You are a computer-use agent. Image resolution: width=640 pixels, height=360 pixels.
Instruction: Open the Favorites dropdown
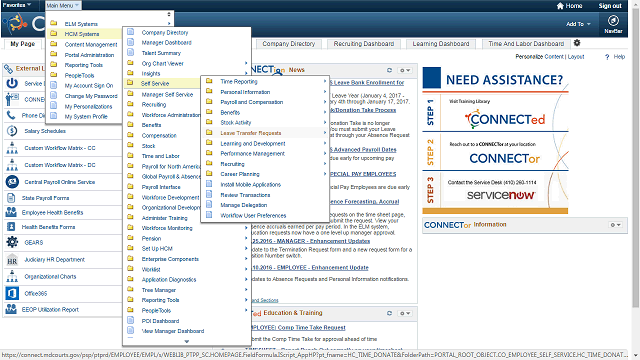pyautogui.click(x=16, y=5)
